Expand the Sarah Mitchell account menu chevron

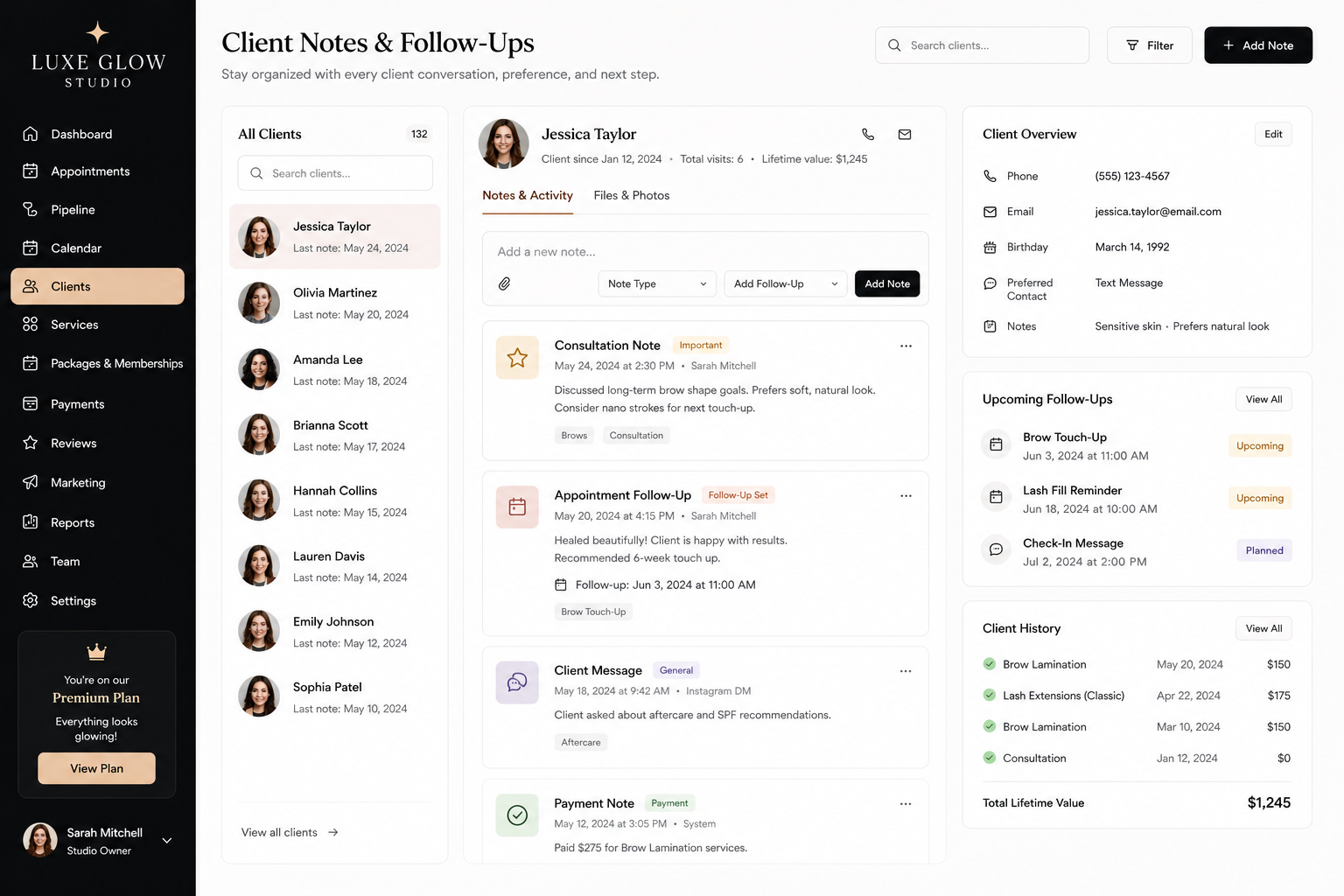(x=166, y=841)
